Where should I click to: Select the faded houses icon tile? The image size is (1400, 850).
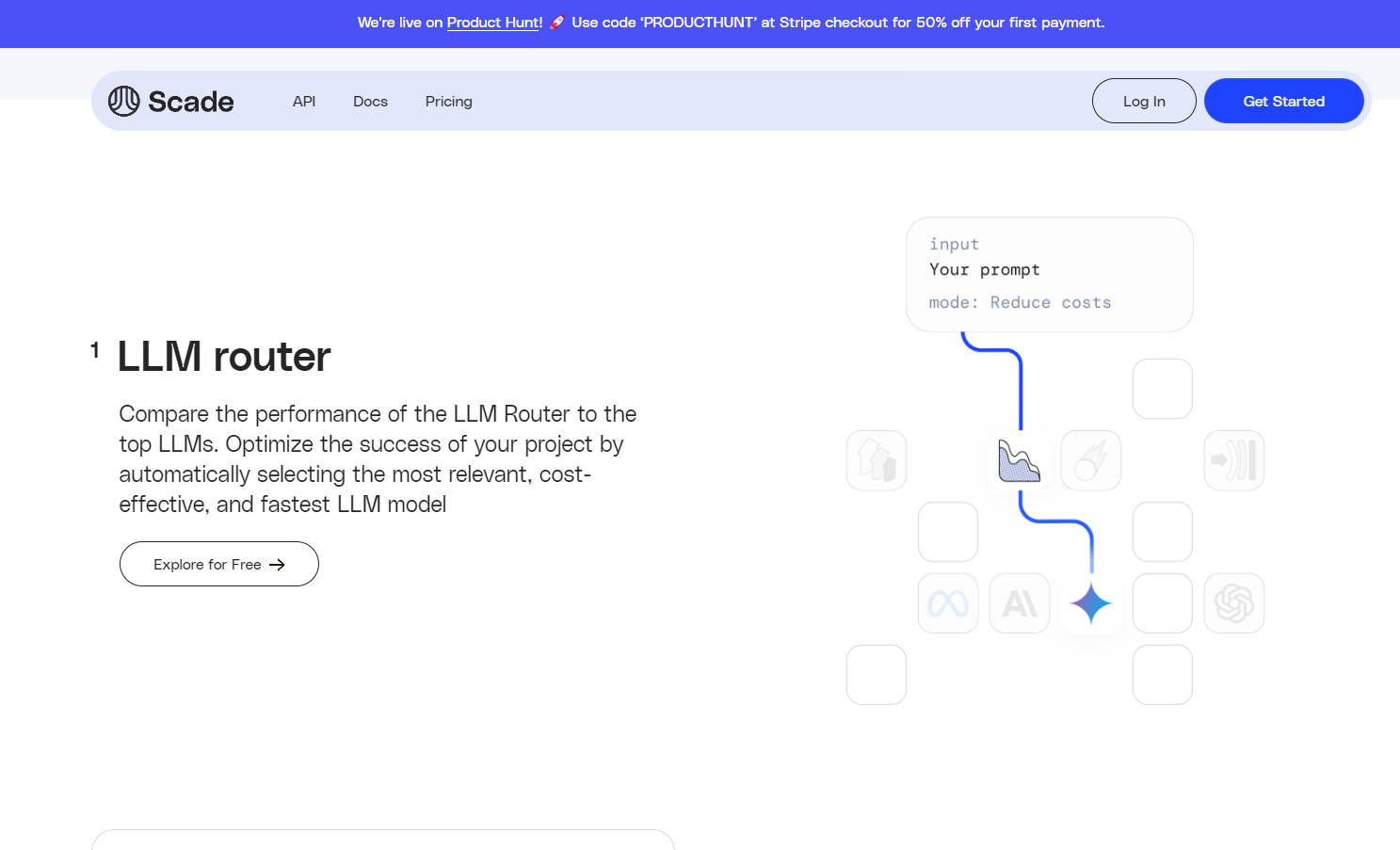876,460
